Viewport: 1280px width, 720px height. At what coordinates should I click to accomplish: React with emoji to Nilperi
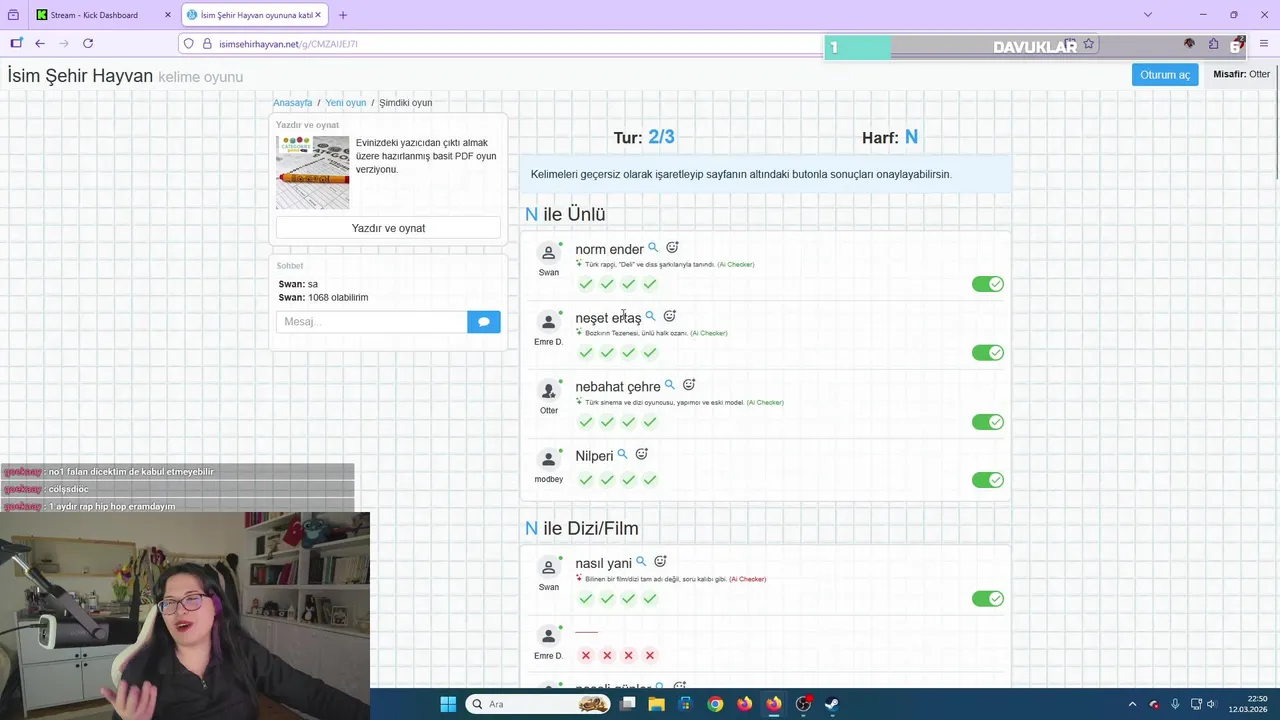pyautogui.click(x=641, y=454)
